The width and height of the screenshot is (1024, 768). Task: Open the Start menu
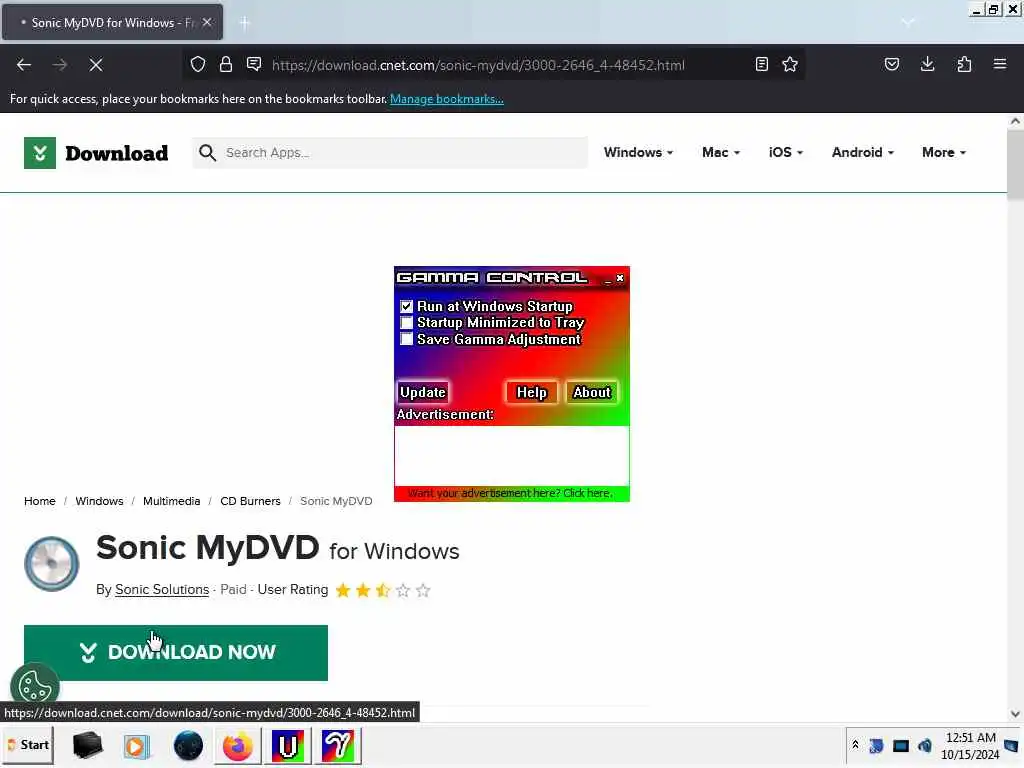pyautogui.click(x=27, y=745)
